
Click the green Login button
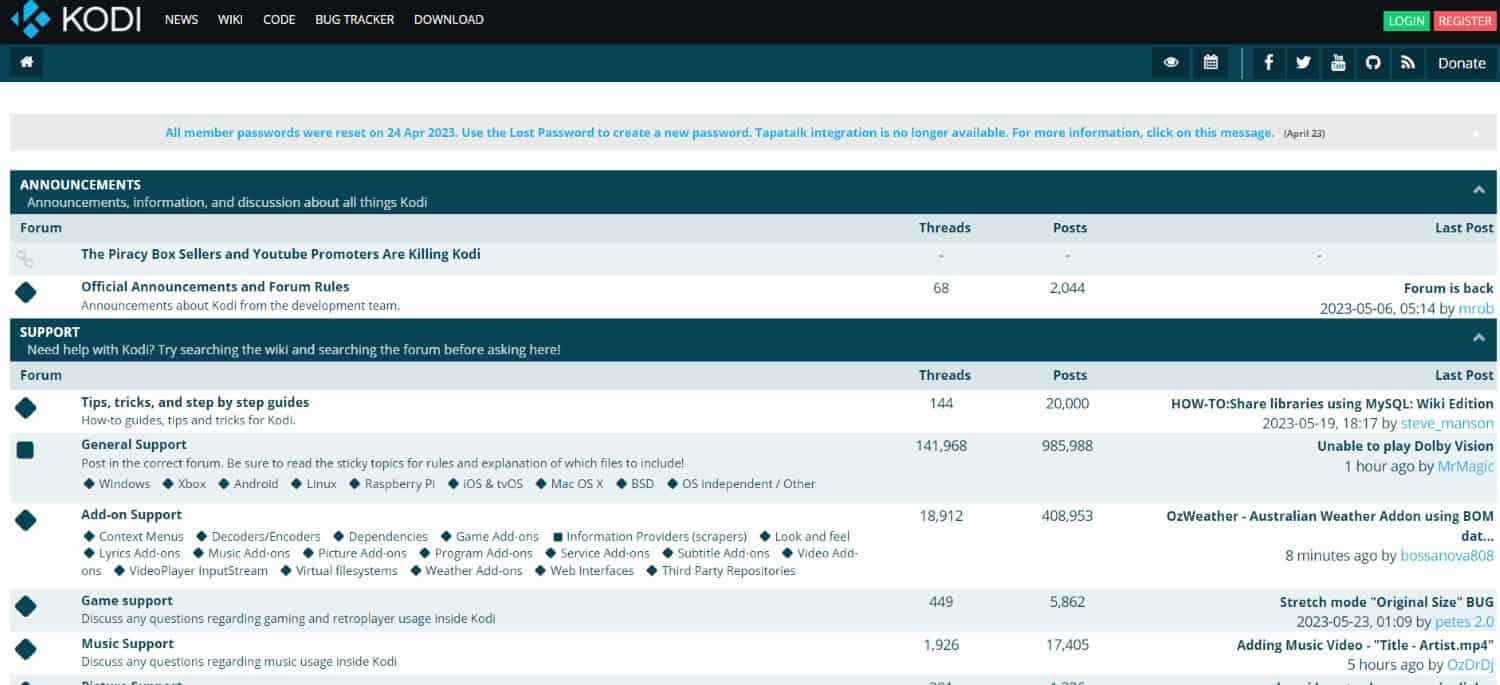coord(1407,21)
